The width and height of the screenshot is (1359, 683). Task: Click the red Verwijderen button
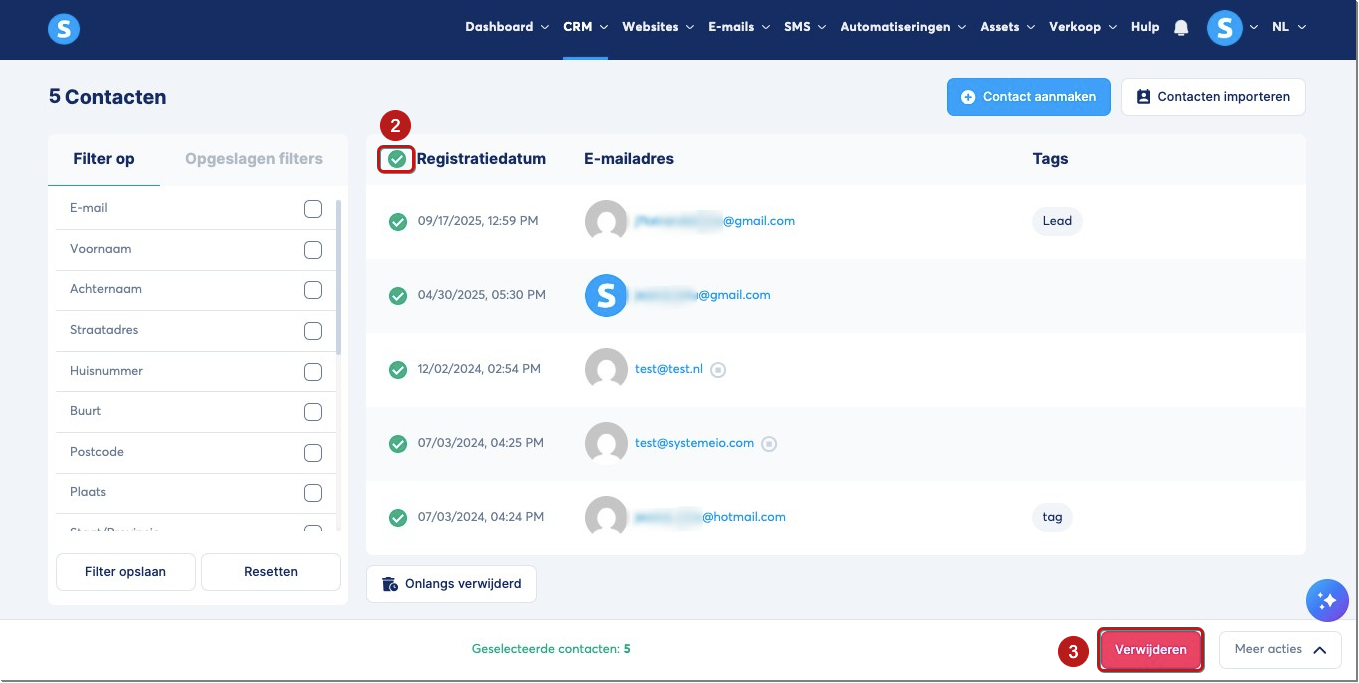[x=1151, y=650]
